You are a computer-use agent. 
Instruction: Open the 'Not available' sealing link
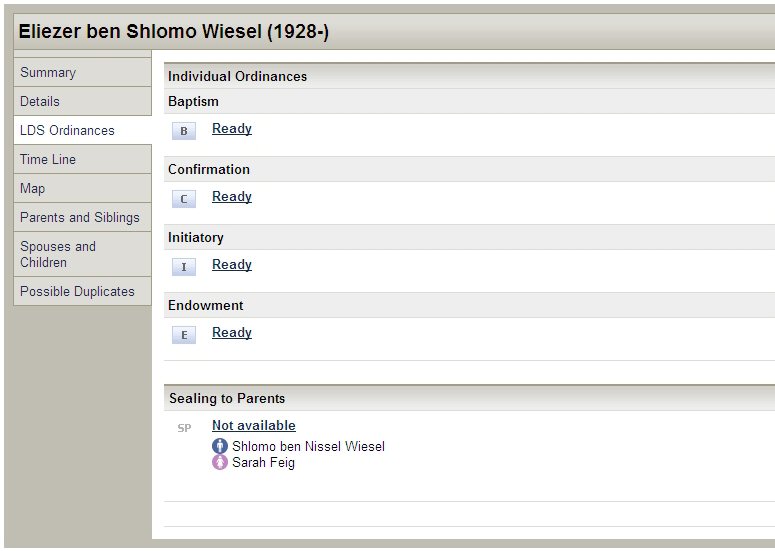coord(254,426)
